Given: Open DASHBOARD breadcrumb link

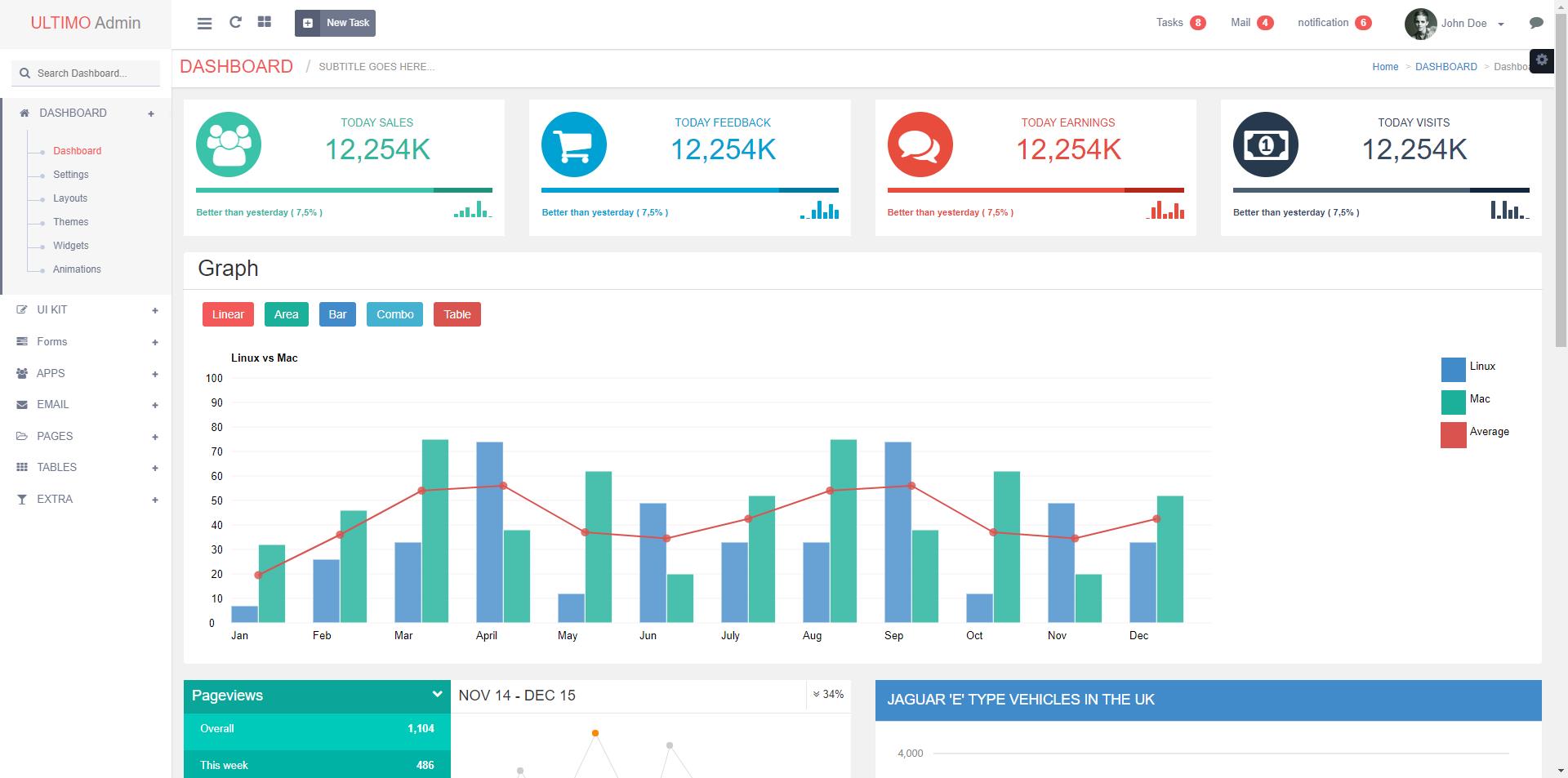Looking at the screenshot, I should coord(1446,67).
